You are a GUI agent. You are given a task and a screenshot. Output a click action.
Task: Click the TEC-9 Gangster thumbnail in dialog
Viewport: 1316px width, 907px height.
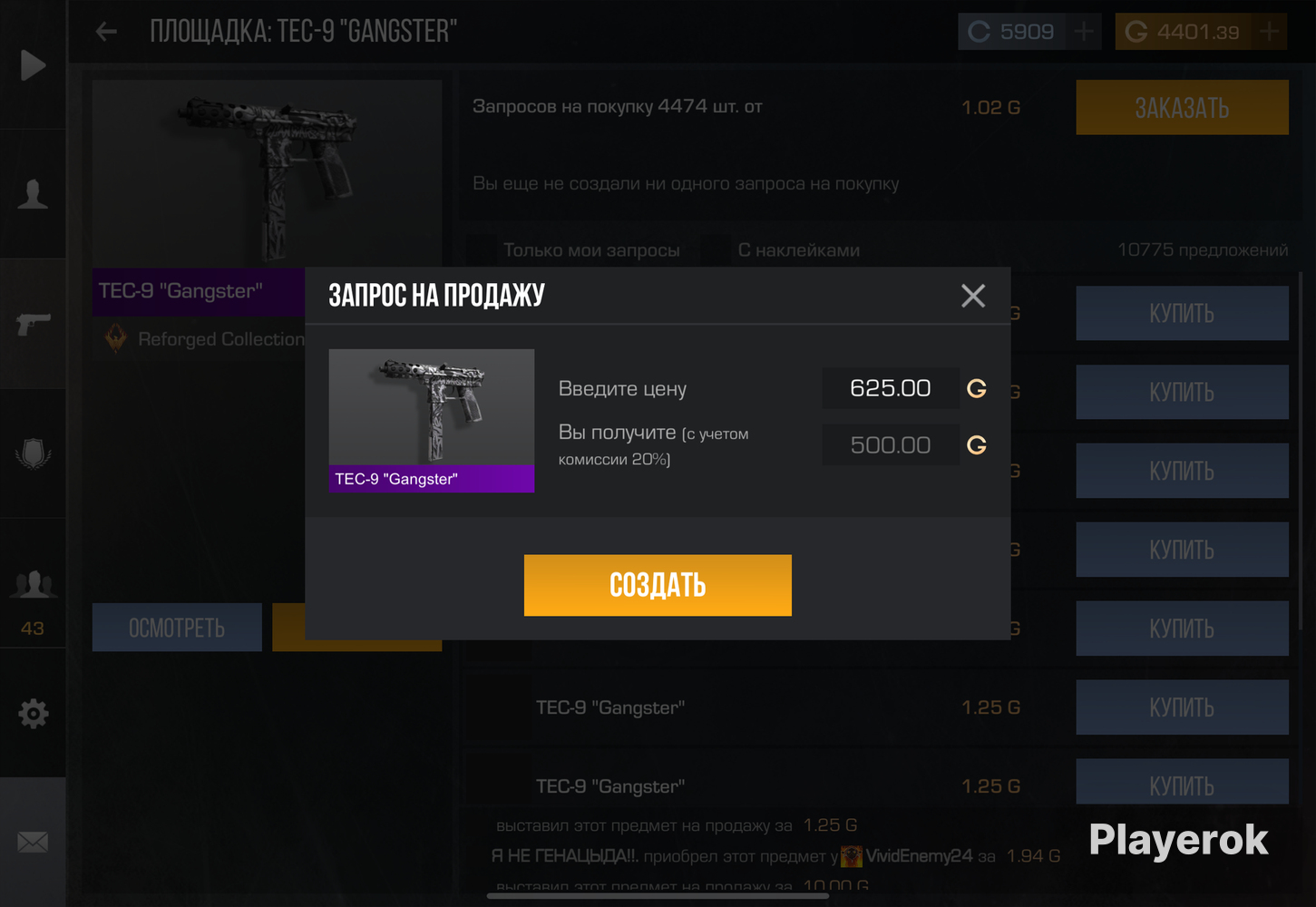pos(432,420)
